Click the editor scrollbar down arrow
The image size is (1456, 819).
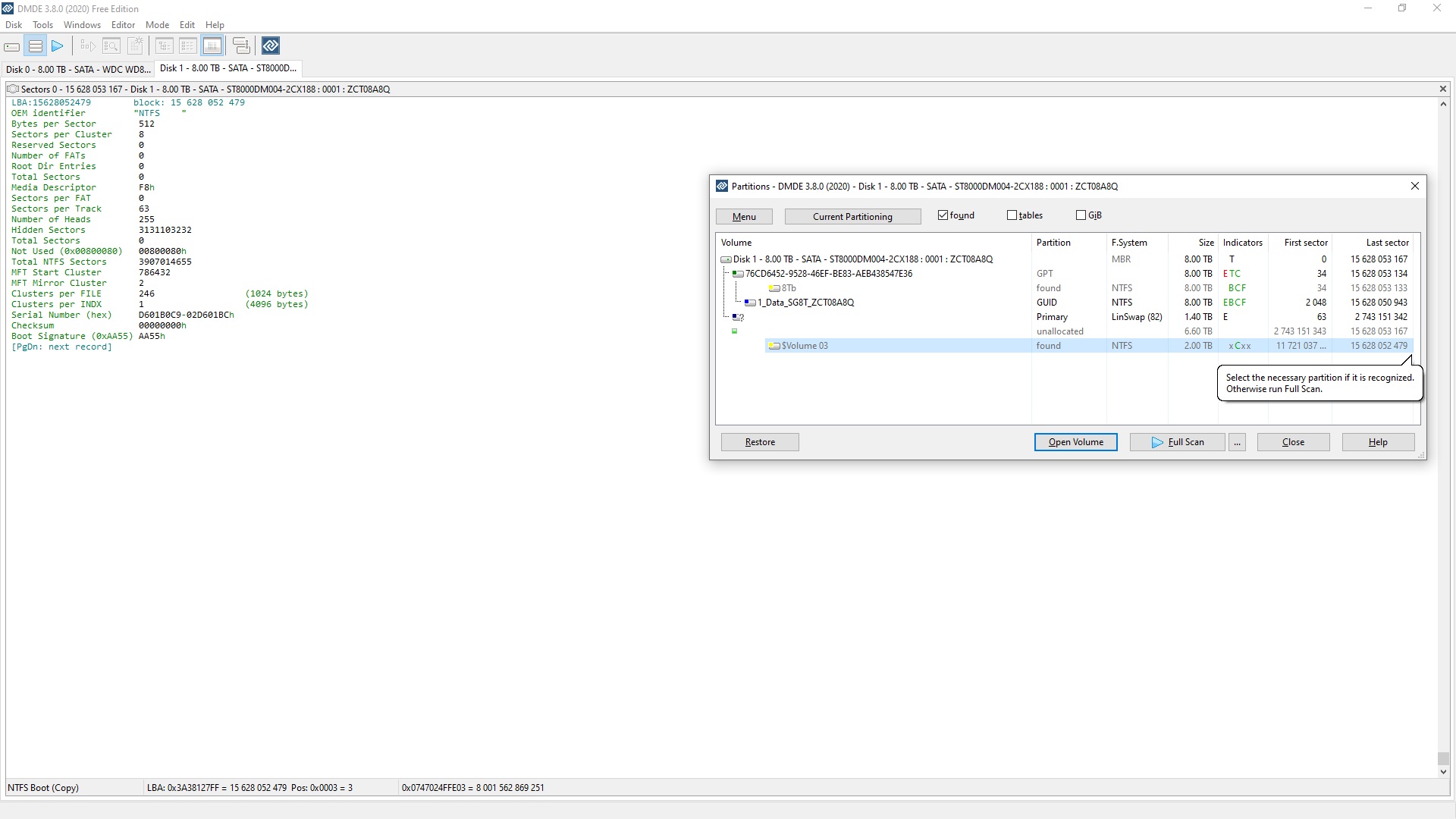1442,772
